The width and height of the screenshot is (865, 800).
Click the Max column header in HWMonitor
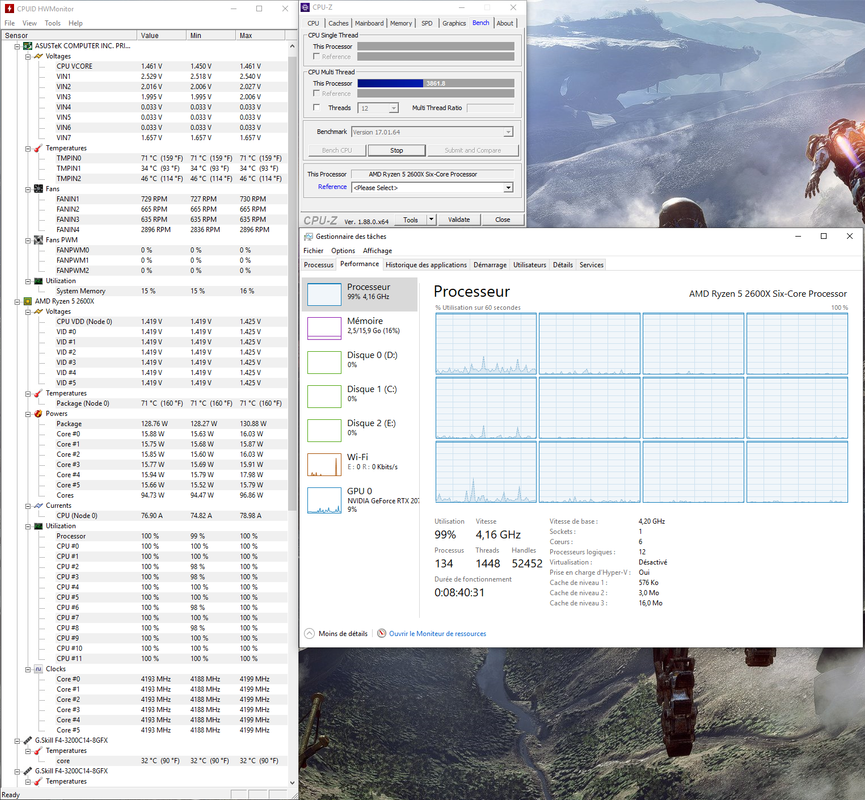coord(259,35)
